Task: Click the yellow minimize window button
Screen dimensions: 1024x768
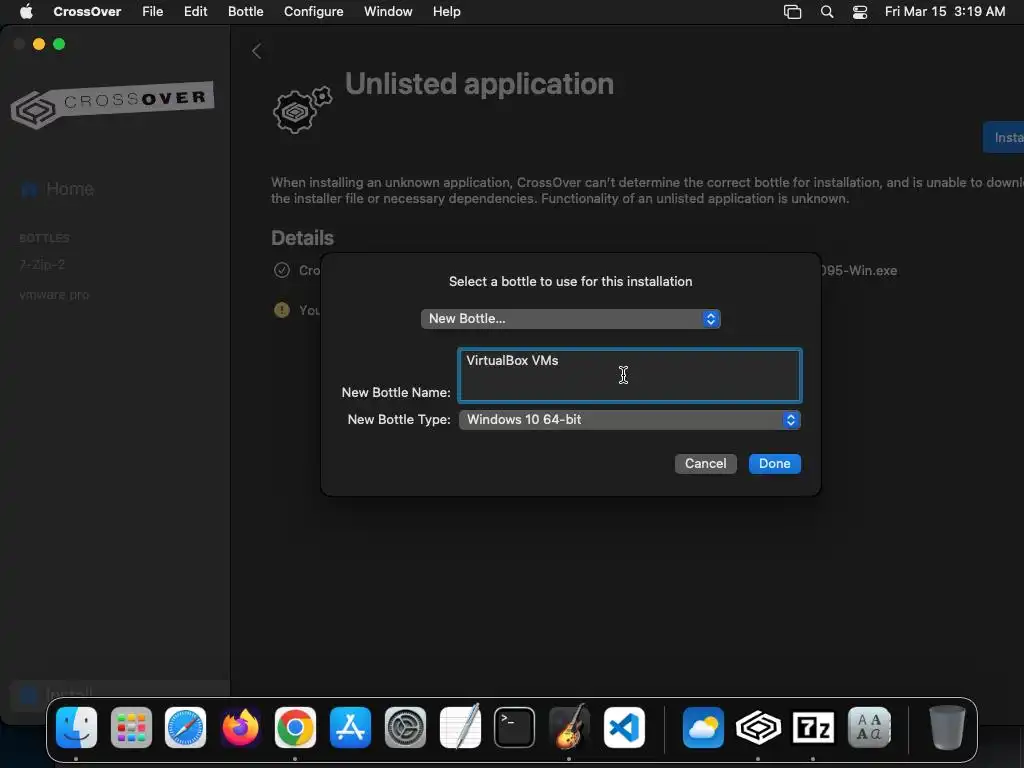Action: click(39, 44)
